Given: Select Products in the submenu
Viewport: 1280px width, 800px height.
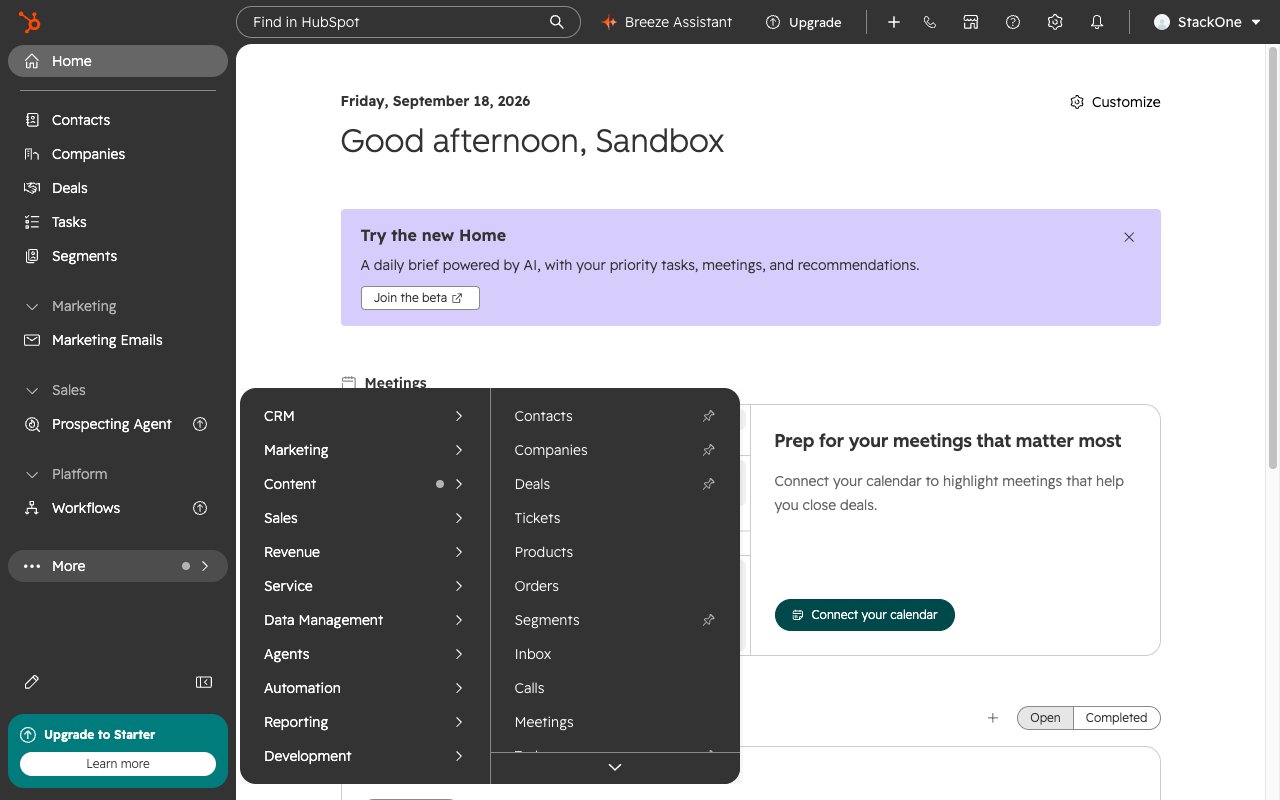Looking at the screenshot, I should (615, 552).
